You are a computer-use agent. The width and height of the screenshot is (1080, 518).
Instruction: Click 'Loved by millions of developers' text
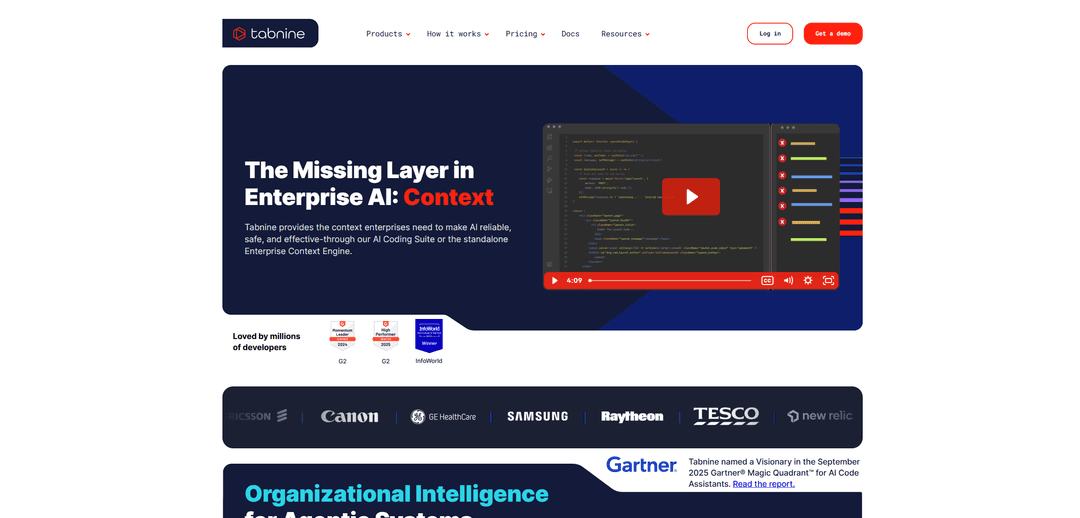267,342
